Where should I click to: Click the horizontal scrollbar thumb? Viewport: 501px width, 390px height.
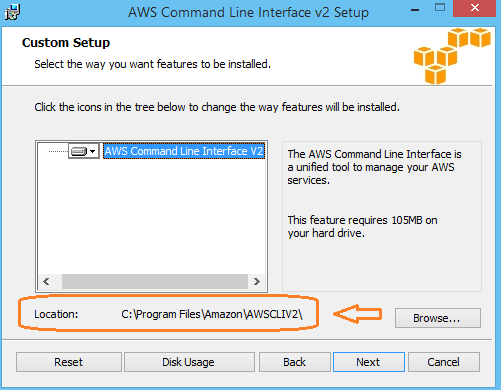point(155,282)
